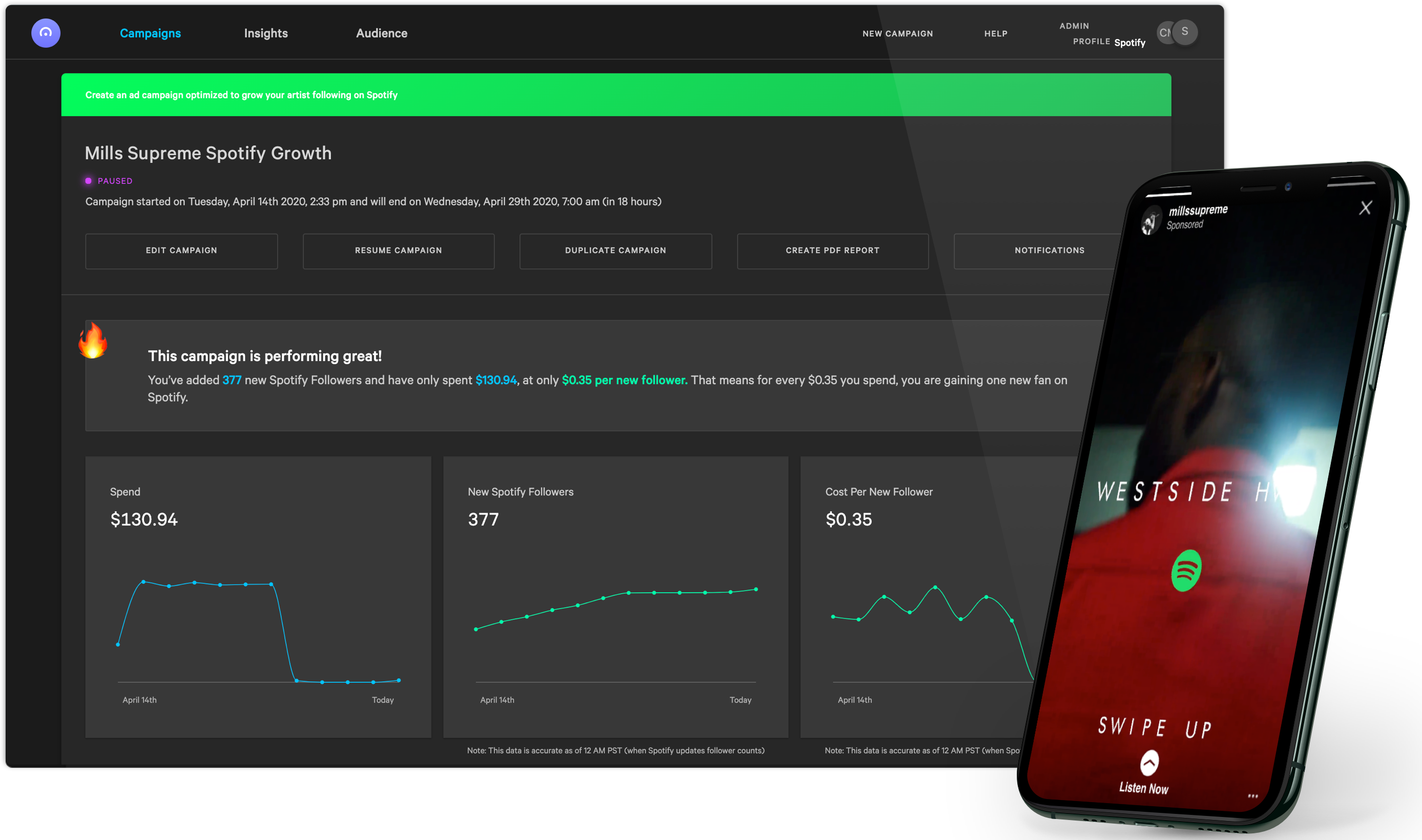Click the purple Paused status dot
This screenshot has width=1422, height=840.
click(88, 181)
